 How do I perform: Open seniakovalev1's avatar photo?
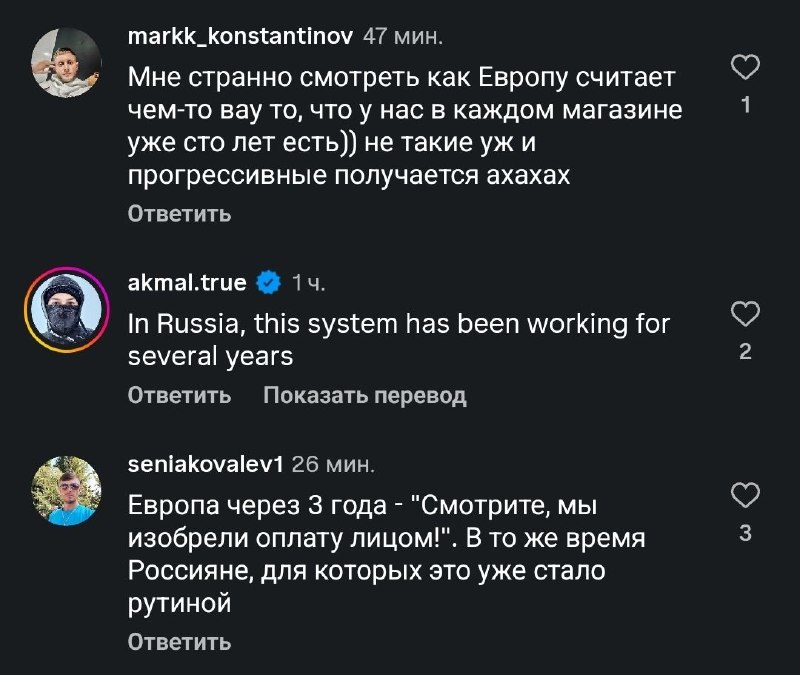point(66,490)
